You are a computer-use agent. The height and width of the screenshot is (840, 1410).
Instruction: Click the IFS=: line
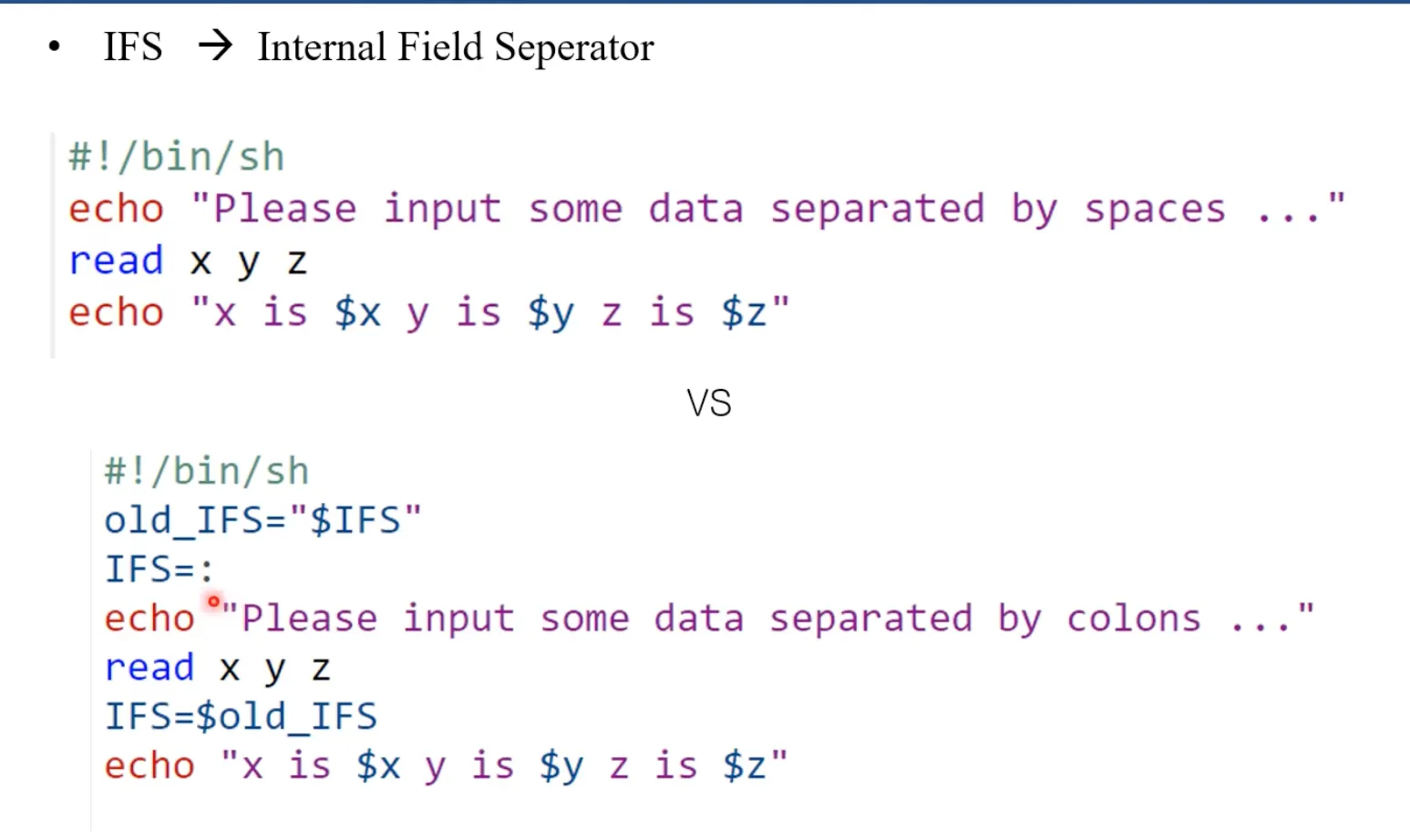click(160, 569)
